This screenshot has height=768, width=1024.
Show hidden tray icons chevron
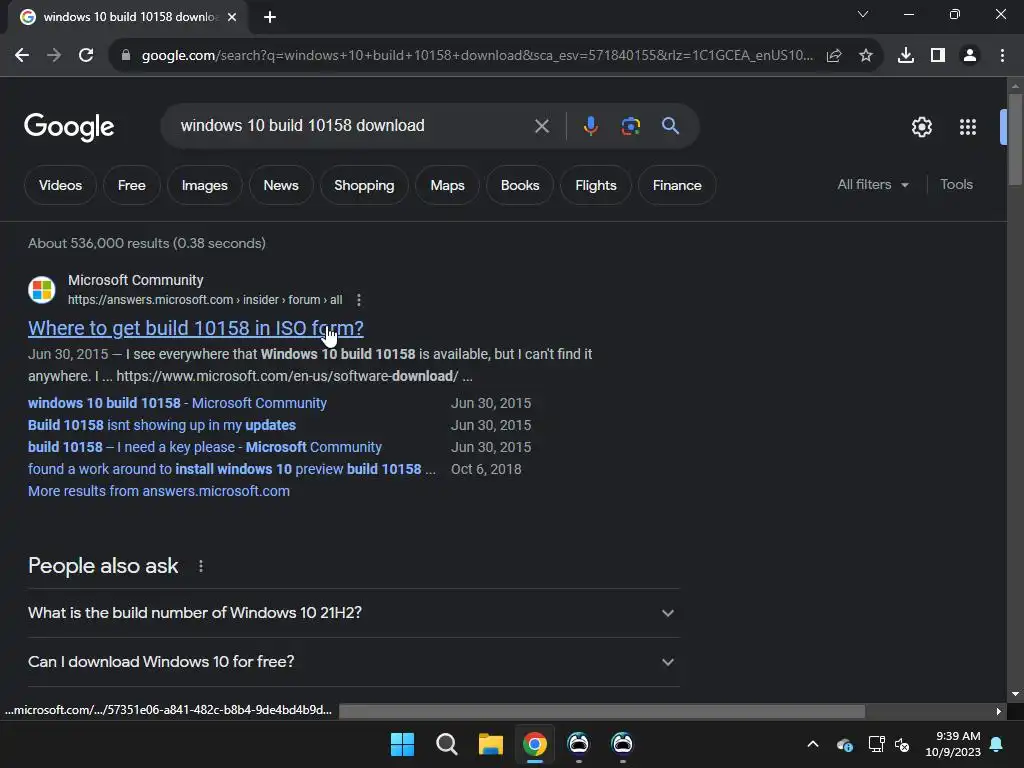click(813, 744)
